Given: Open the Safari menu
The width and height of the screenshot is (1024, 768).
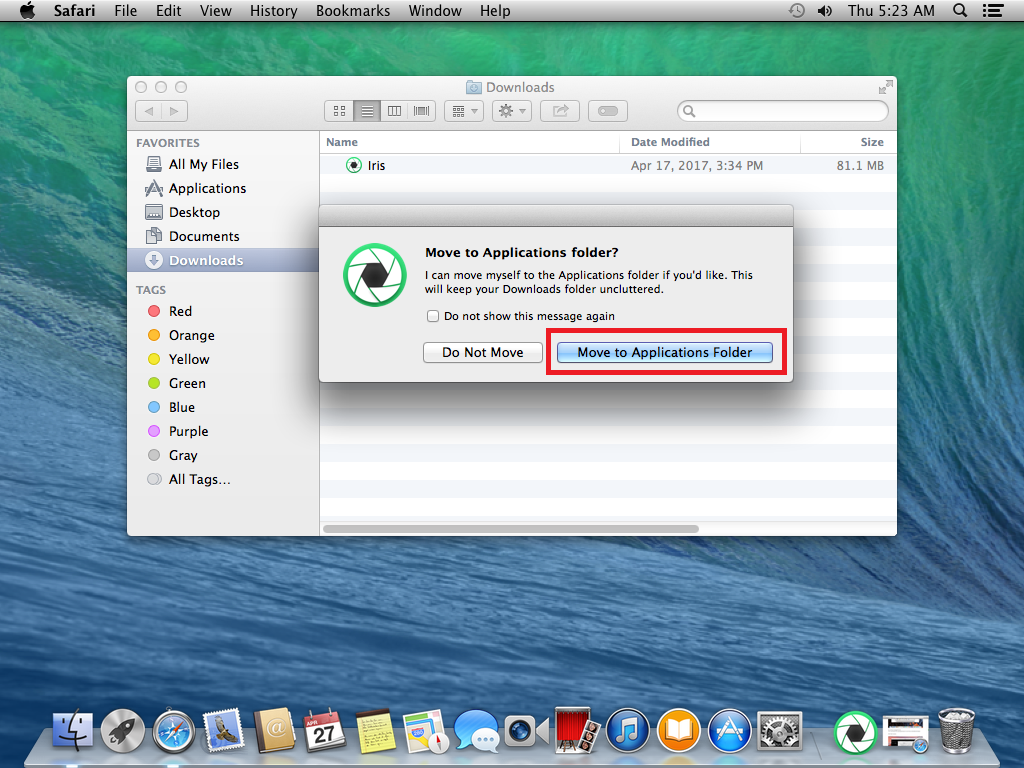Looking at the screenshot, I should pyautogui.click(x=74, y=10).
